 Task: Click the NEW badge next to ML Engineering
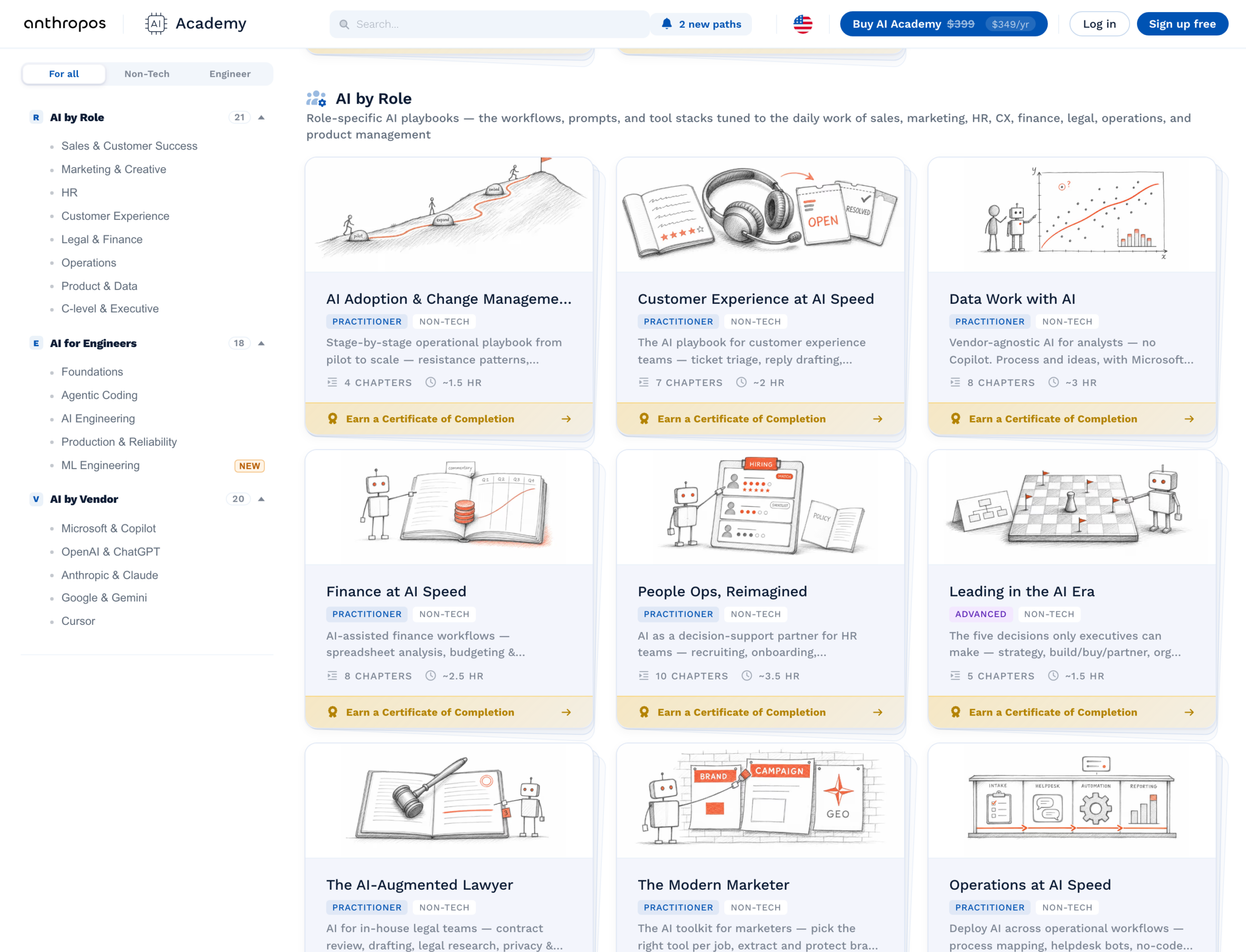coord(249,466)
